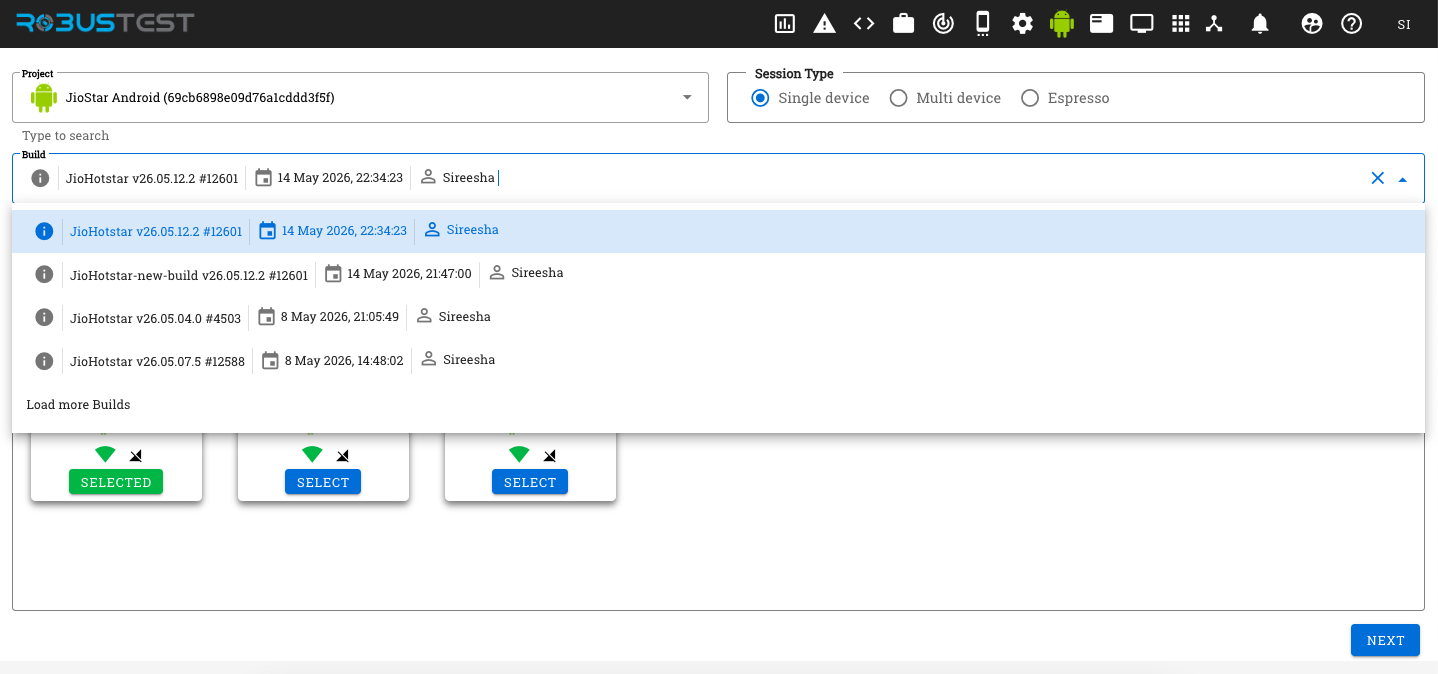This screenshot has height=674, width=1438.
Task: Open the settings gear icon
Action: tap(1022, 24)
